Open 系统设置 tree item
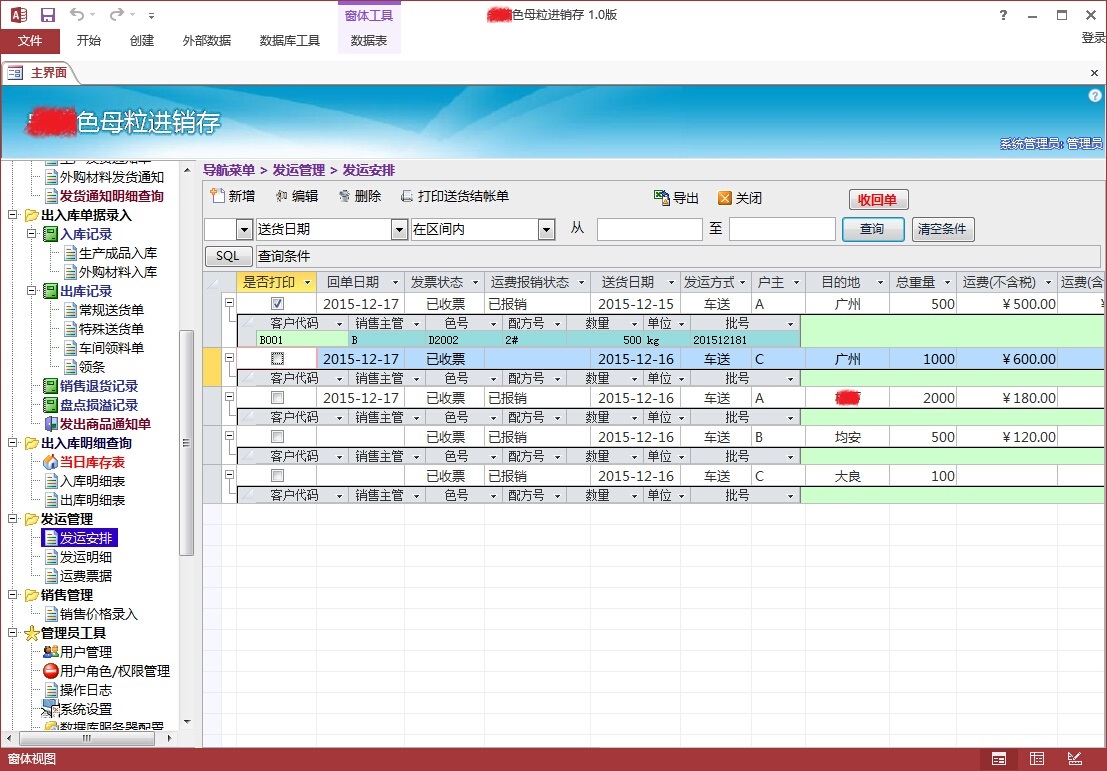Viewport: 1107px width, 771px height. [x=85, y=709]
